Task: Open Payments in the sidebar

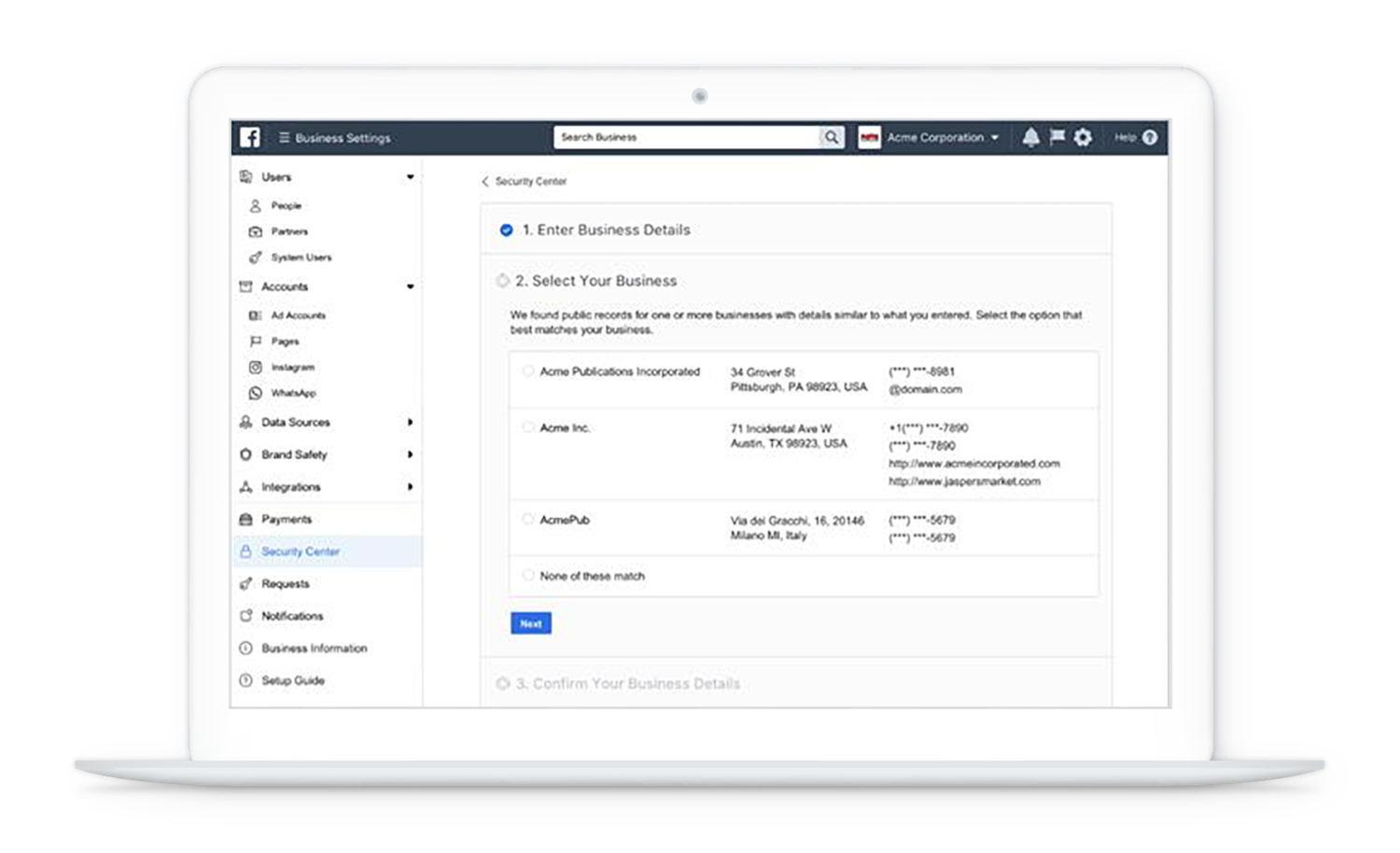Action: [x=287, y=519]
